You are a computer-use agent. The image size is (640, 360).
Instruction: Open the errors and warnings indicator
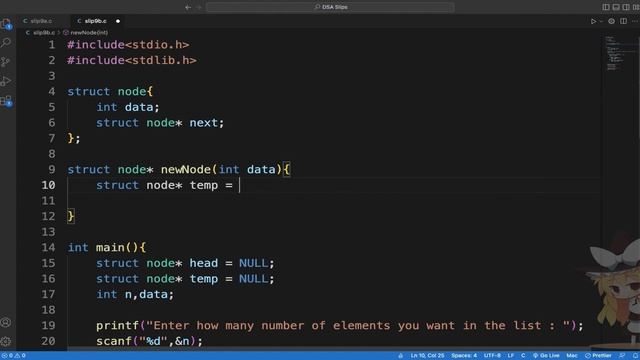point(13,356)
